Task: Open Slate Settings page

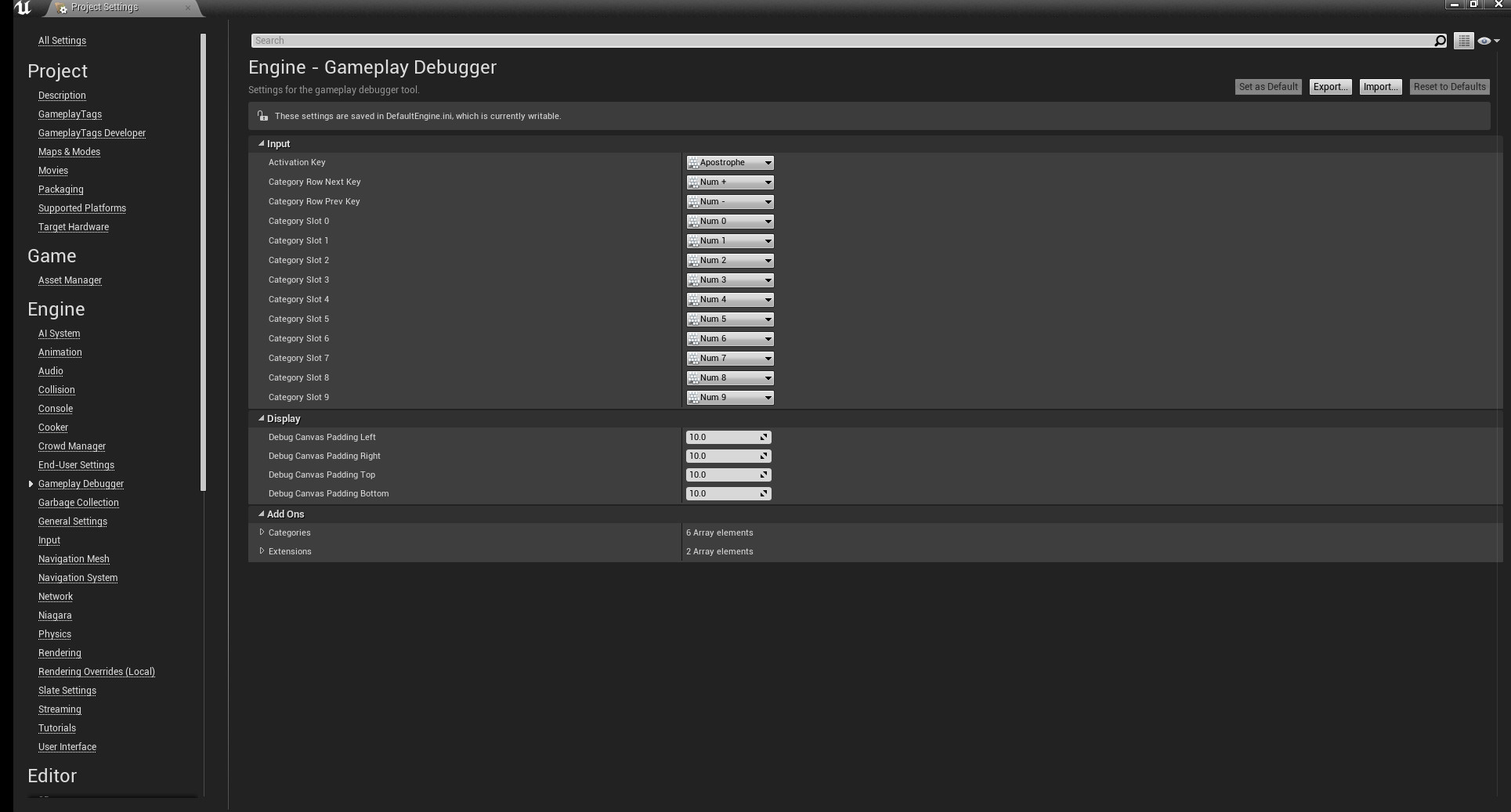Action: [67, 691]
